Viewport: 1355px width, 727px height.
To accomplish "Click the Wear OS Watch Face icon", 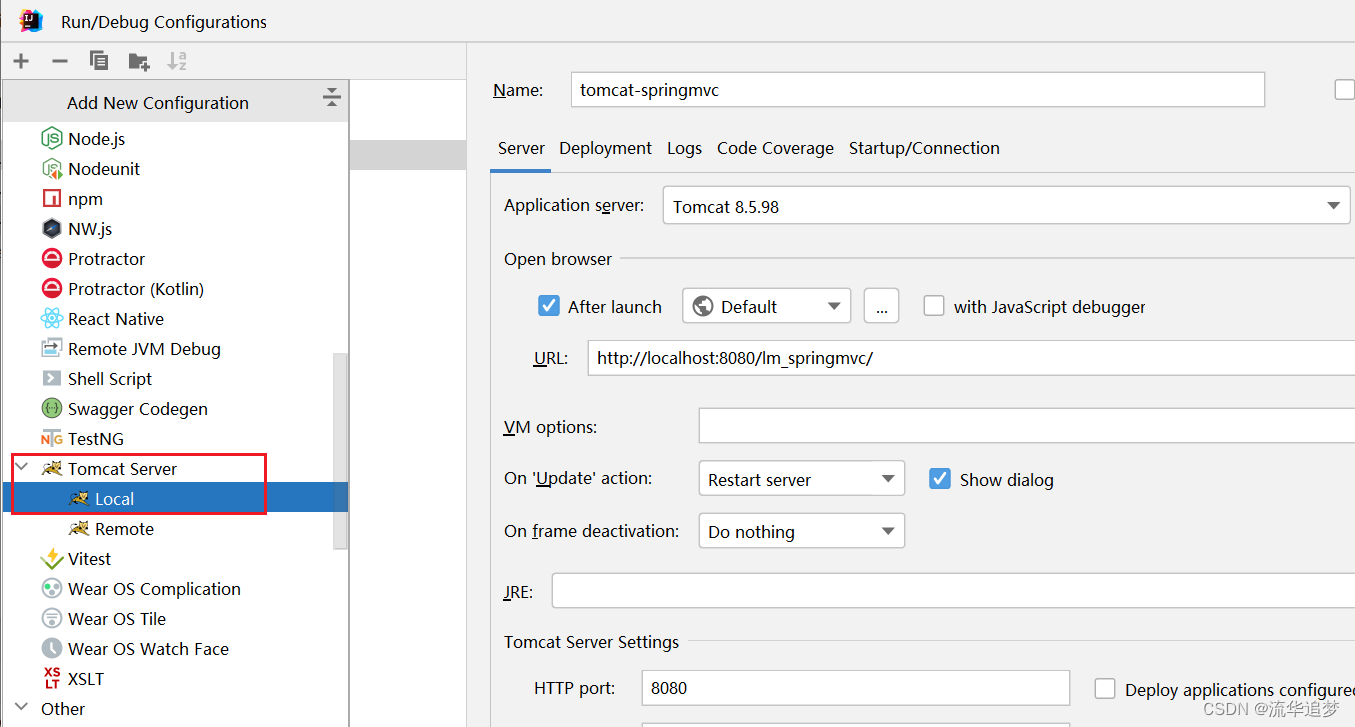I will (x=52, y=649).
